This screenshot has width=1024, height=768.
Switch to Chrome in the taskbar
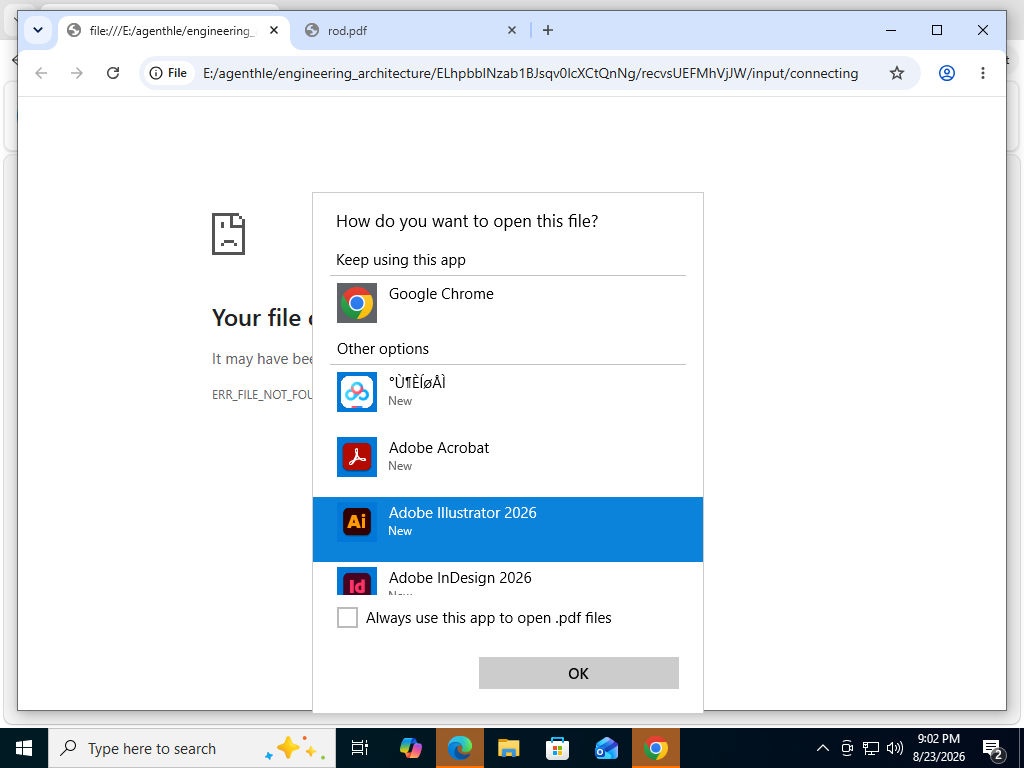tap(656, 748)
